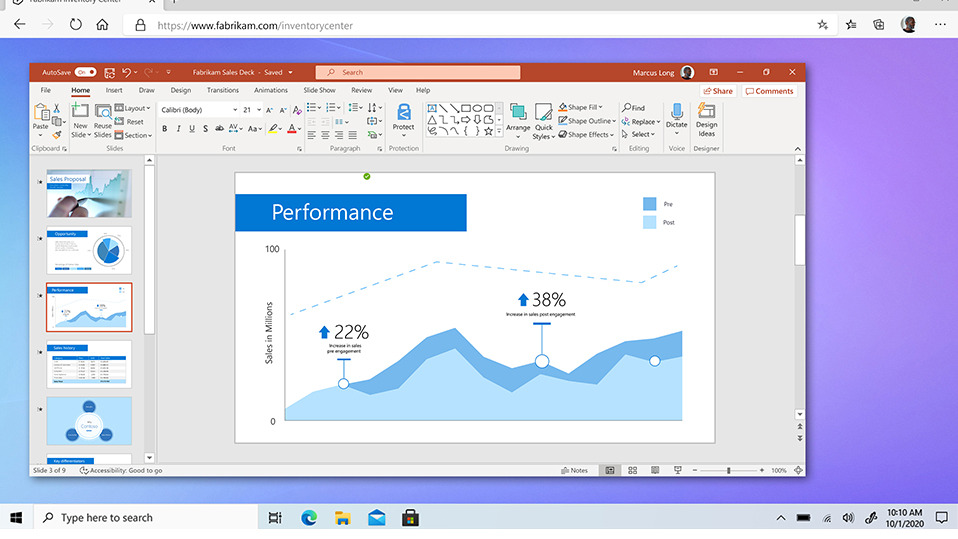
Task: Open Design Ideas pane
Action: [x=706, y=120]
